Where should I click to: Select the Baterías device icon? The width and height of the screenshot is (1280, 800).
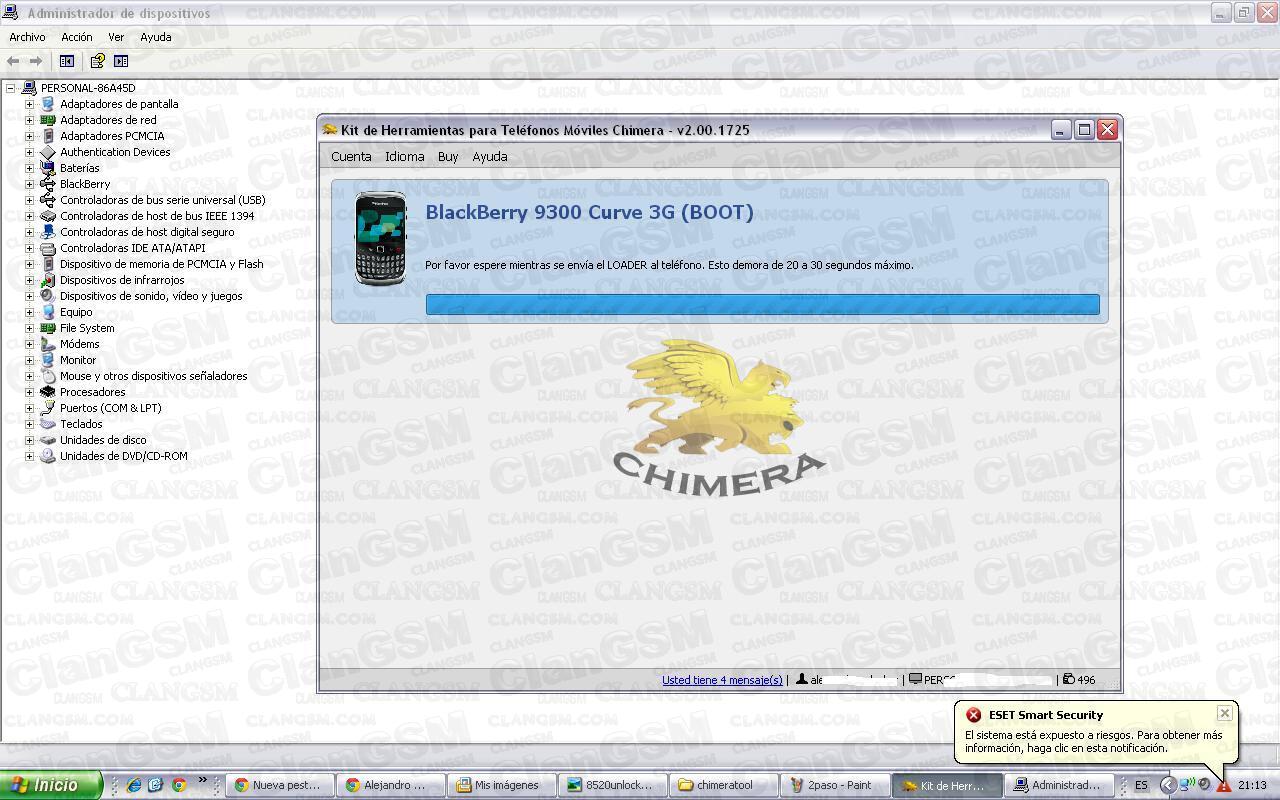(x=47, y=168)
